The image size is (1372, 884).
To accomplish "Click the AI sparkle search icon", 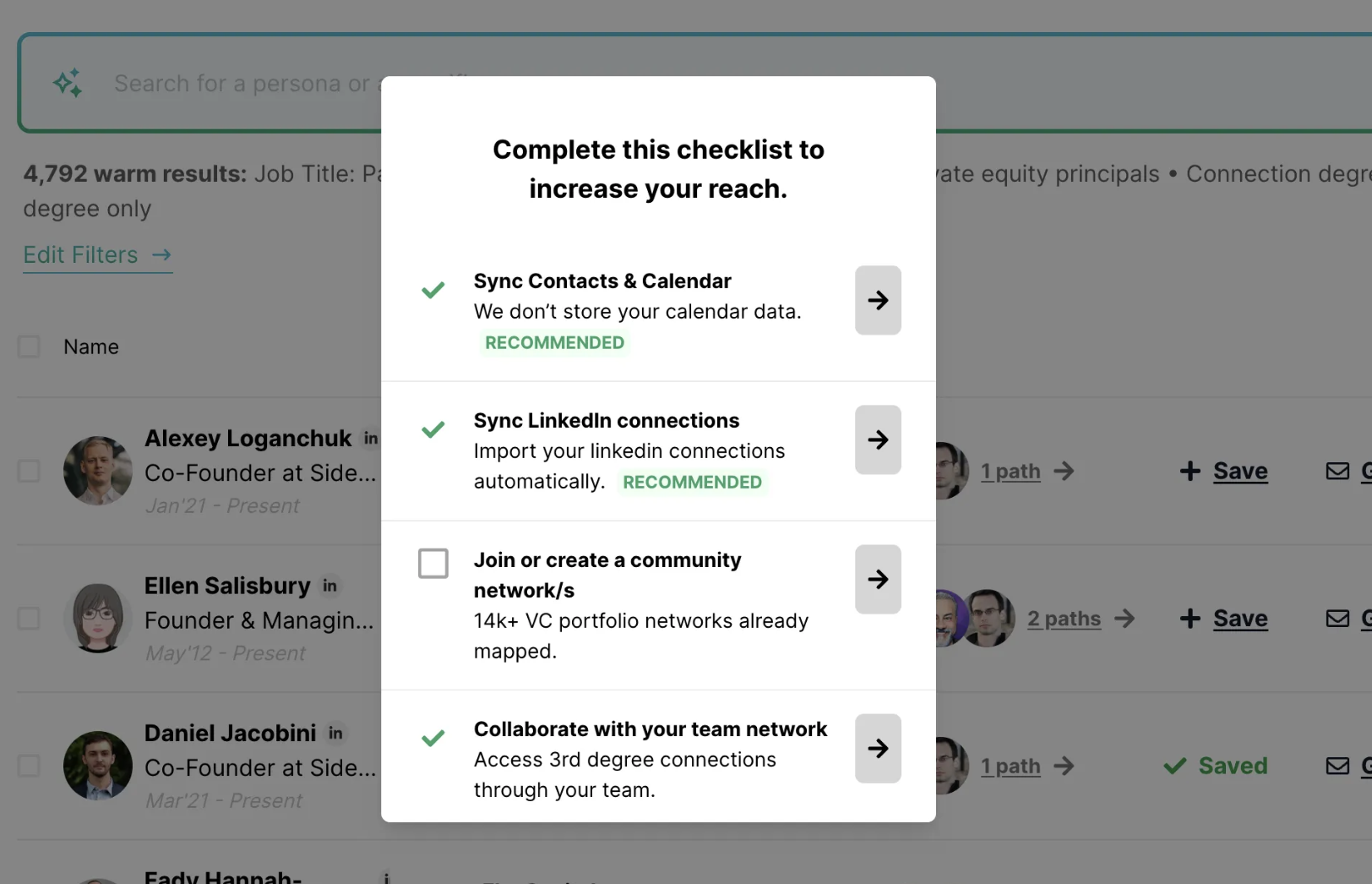I will pyautogui.click(x=68, y=83).
